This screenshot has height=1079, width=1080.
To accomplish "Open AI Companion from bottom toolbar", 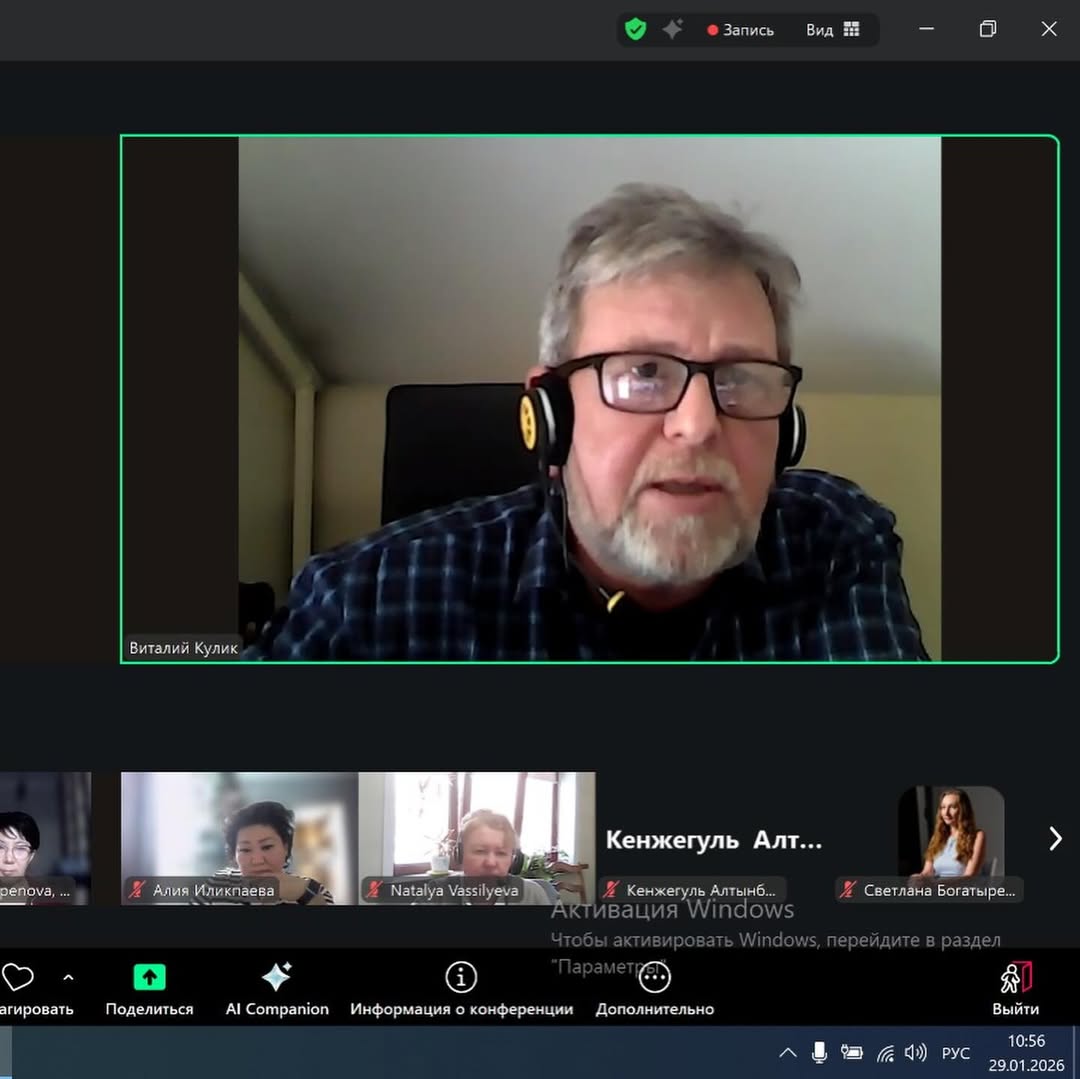I will 276,977.
